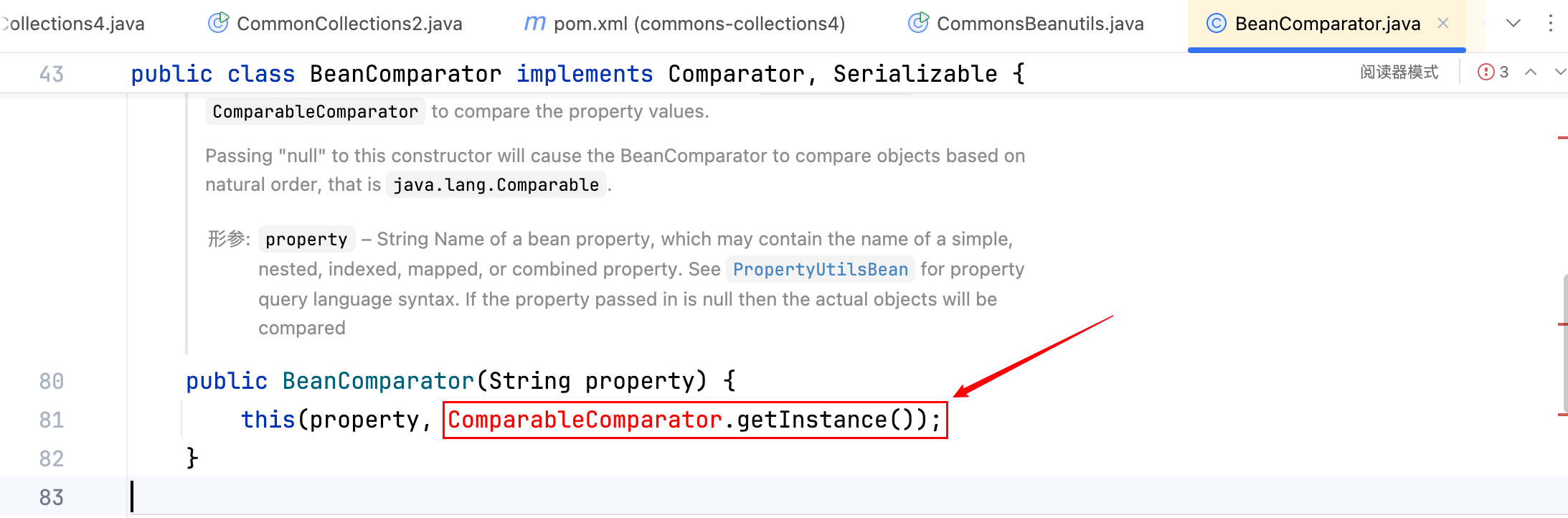This screenshot has height=518, width=1568.
Task: Follow the PropertyUtilsBean documentation link
Action: pyautogui.click(x=820, y=270)
